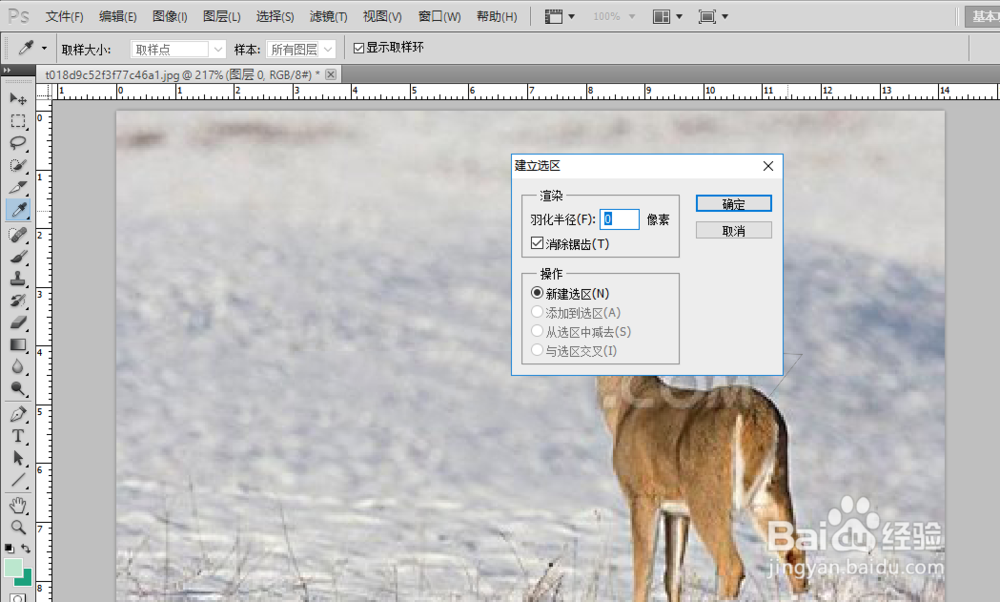The image size is (1000, 602).
Task: Select the Spot Healing Brush tool
Action: click(18, 235)
